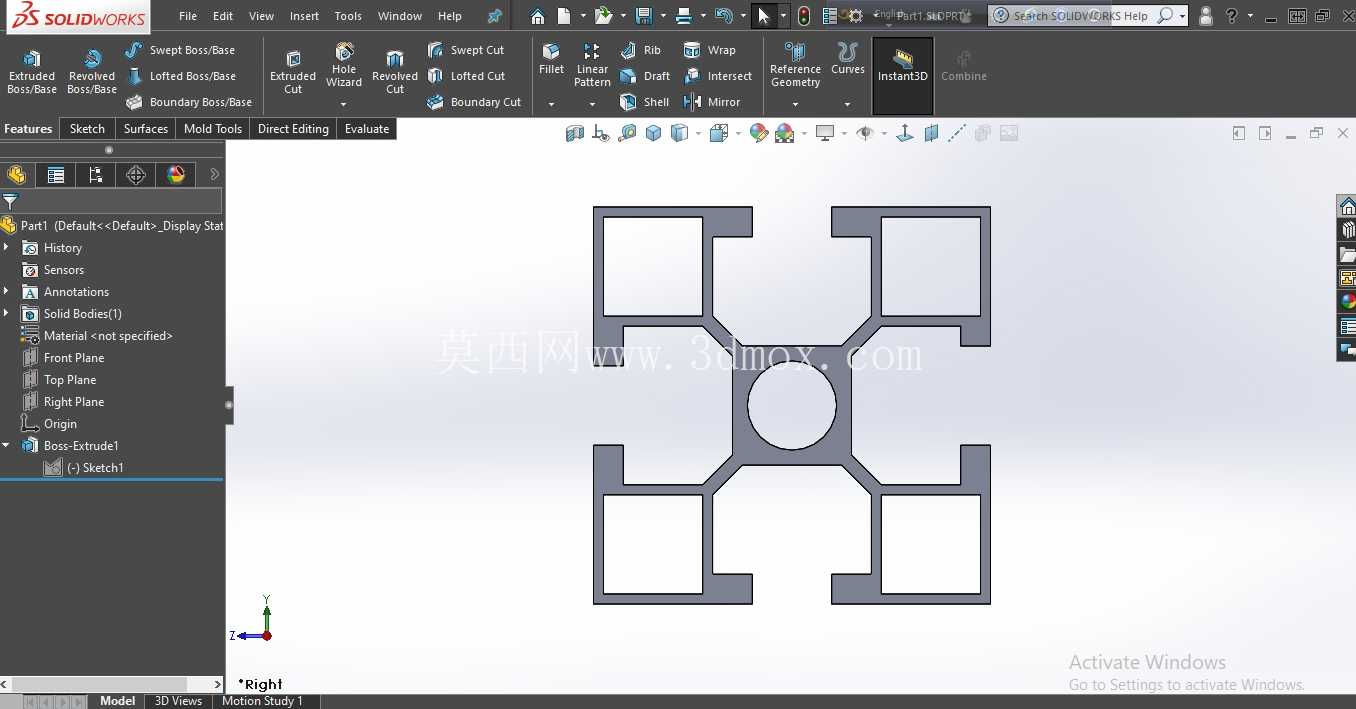
Task: Select Lofted Boss/Base
Action: coord(181,76)
